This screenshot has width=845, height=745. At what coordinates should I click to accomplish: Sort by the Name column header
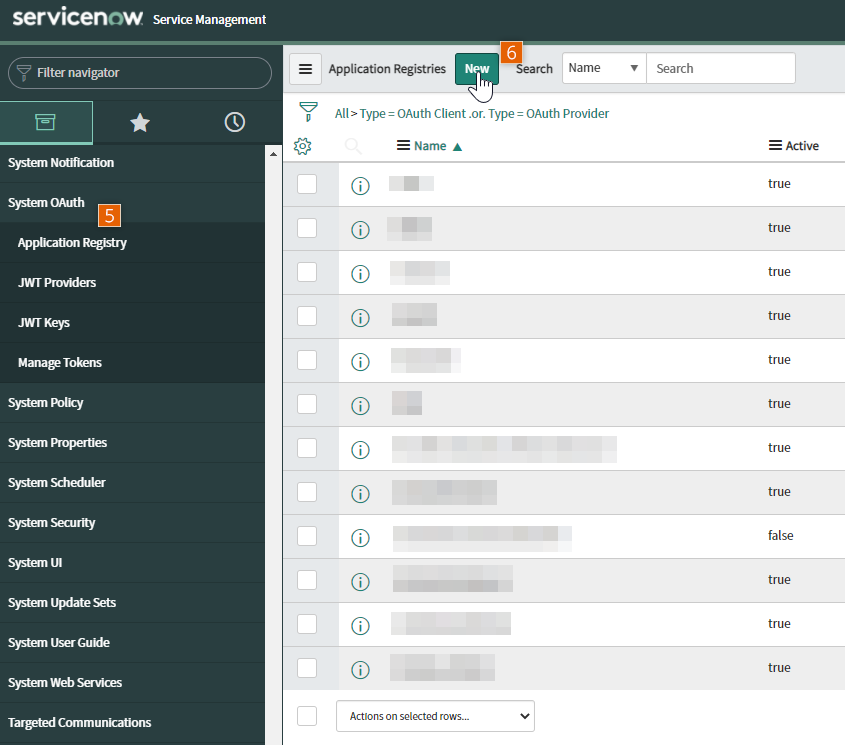point(430,146)
